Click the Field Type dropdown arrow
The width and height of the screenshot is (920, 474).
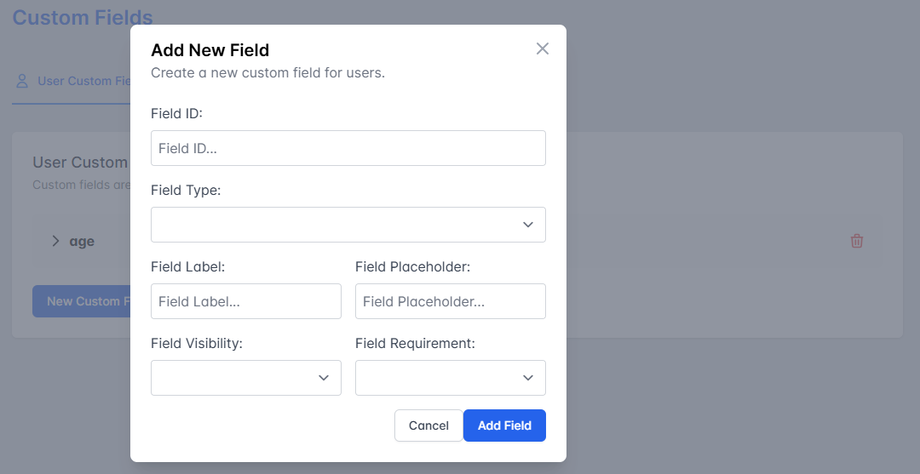[x=528, y=225]
